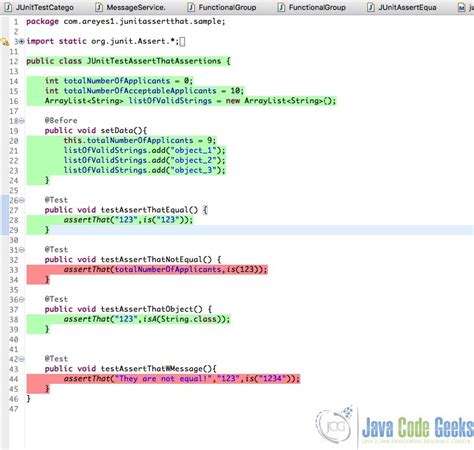Collapse the @Before method at line 18

click(x=22, y=121)
